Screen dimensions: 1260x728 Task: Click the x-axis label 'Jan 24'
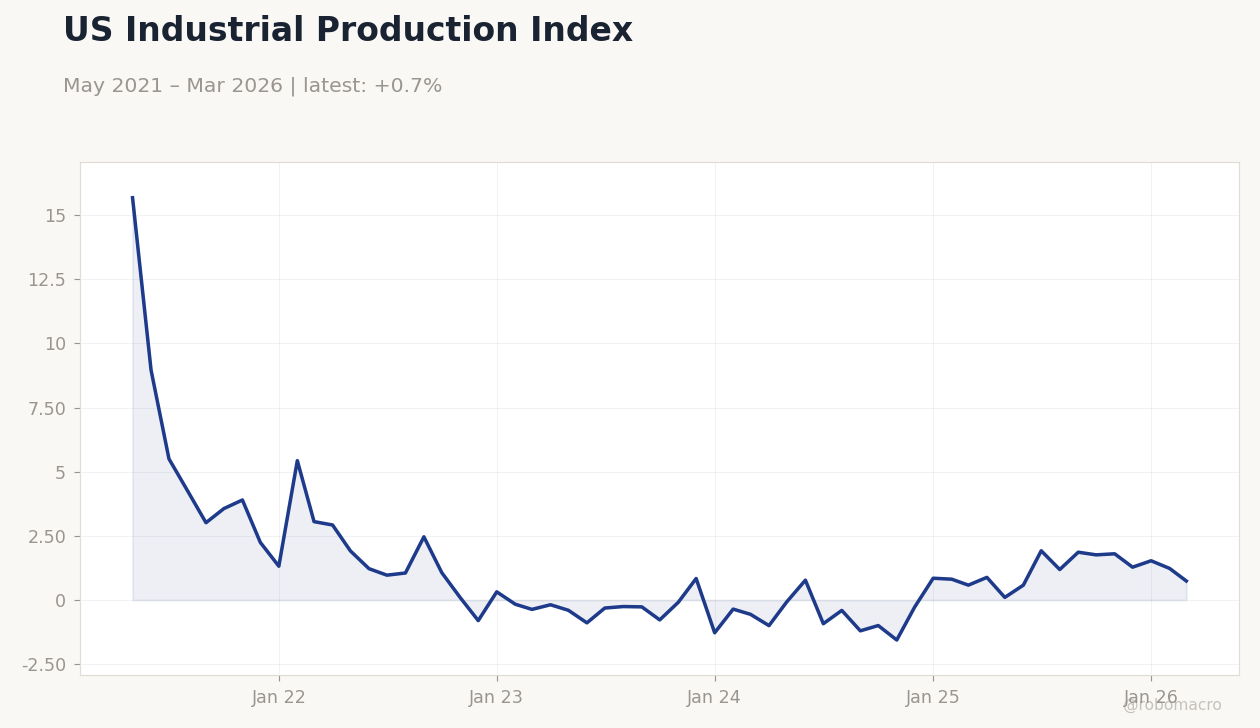(x=714, y=698)
